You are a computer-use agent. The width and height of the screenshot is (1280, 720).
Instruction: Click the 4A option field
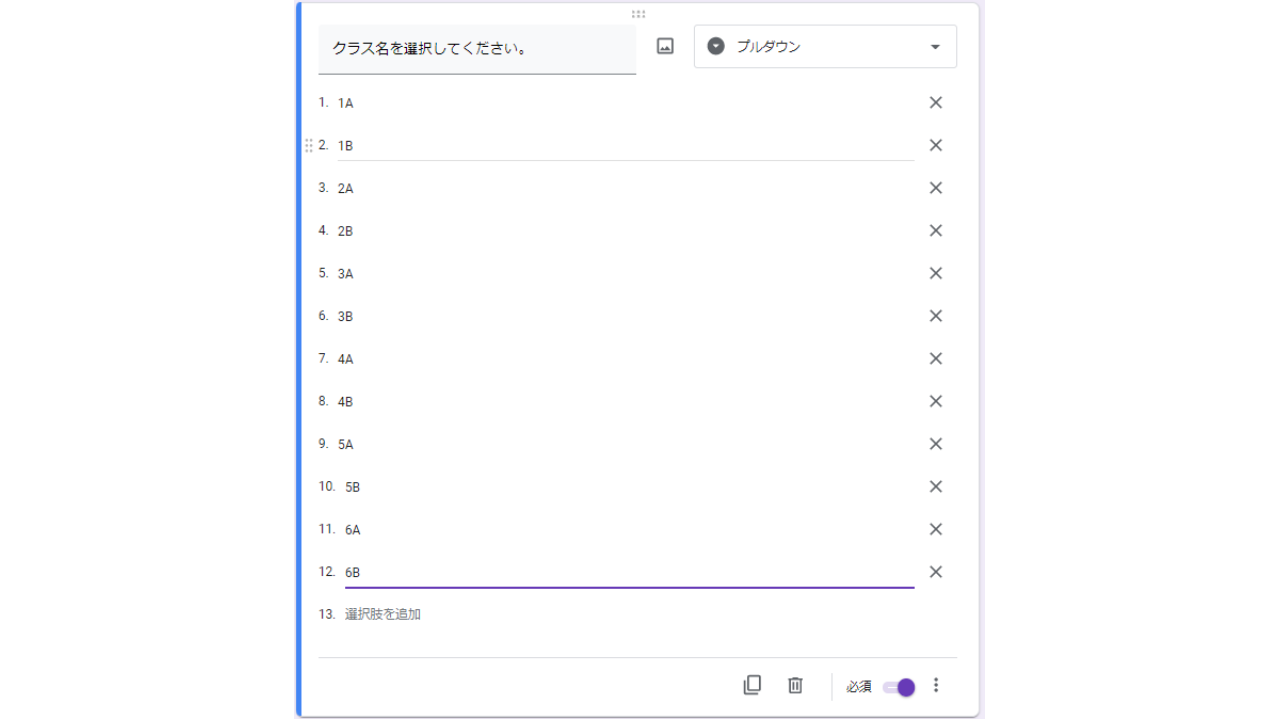(625, 359)
